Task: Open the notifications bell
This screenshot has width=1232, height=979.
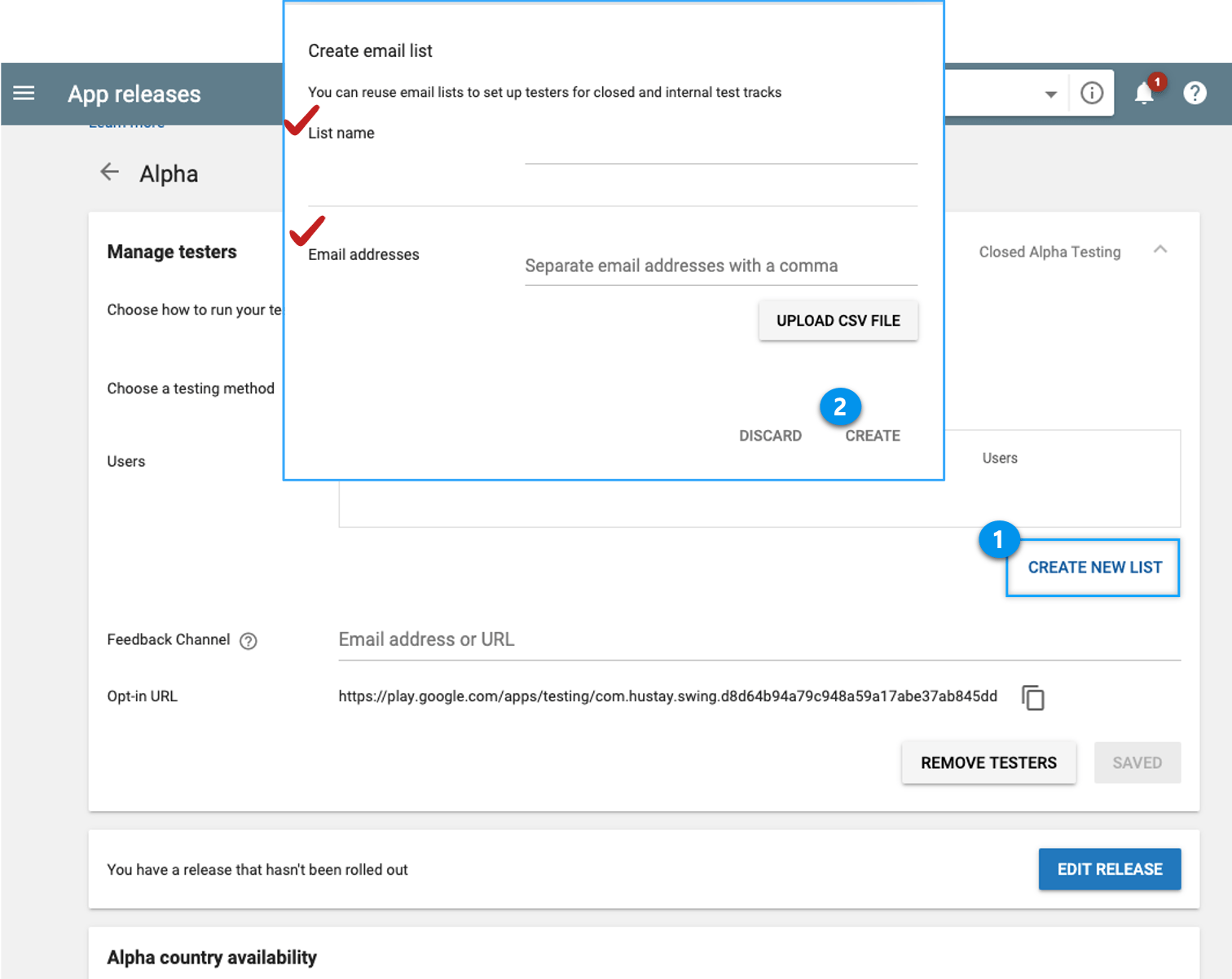Action: [1145, 94]
